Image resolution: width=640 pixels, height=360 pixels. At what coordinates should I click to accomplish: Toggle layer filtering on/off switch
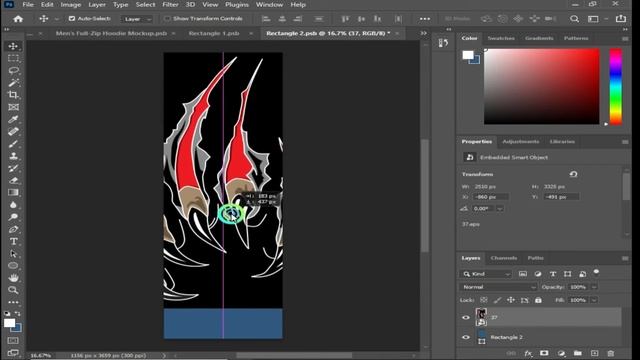[596, 272]
